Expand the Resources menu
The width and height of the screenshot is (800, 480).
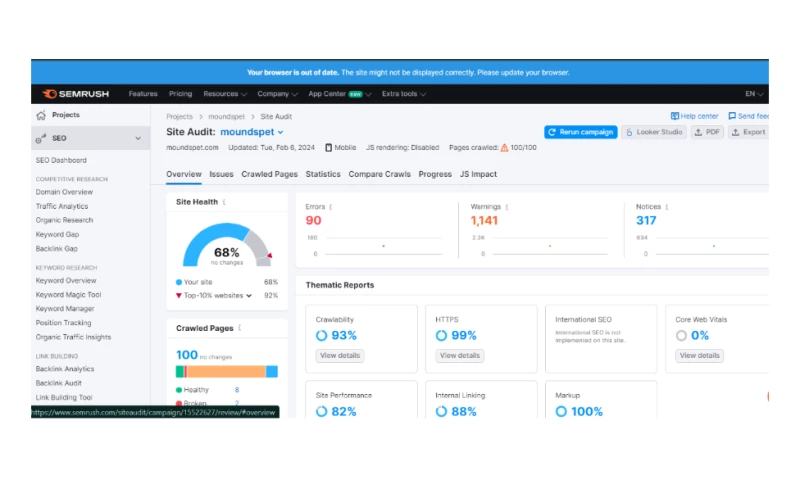(225, 94)
